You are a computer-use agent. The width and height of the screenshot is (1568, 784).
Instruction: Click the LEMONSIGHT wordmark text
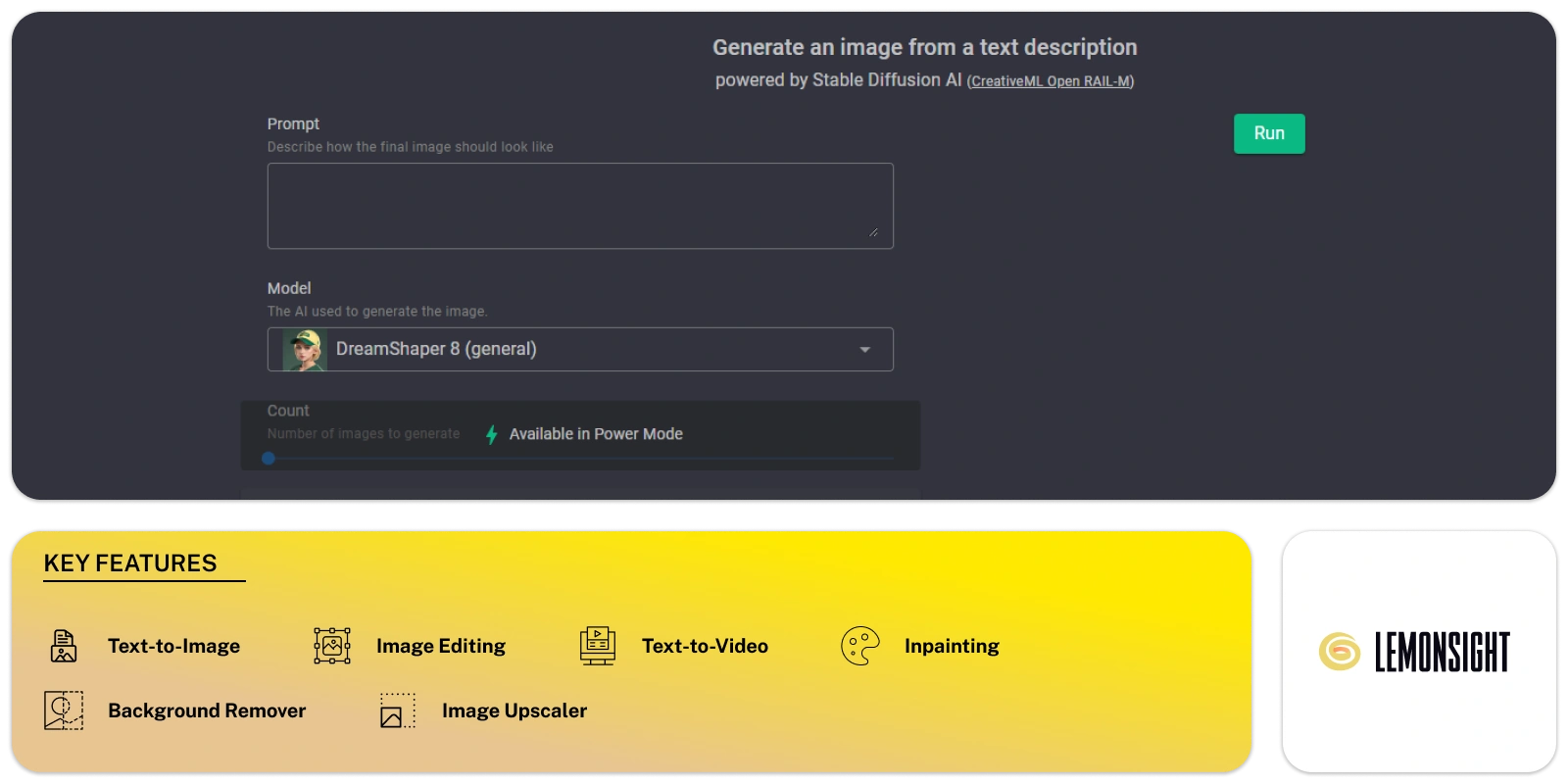coord(1442,653)
